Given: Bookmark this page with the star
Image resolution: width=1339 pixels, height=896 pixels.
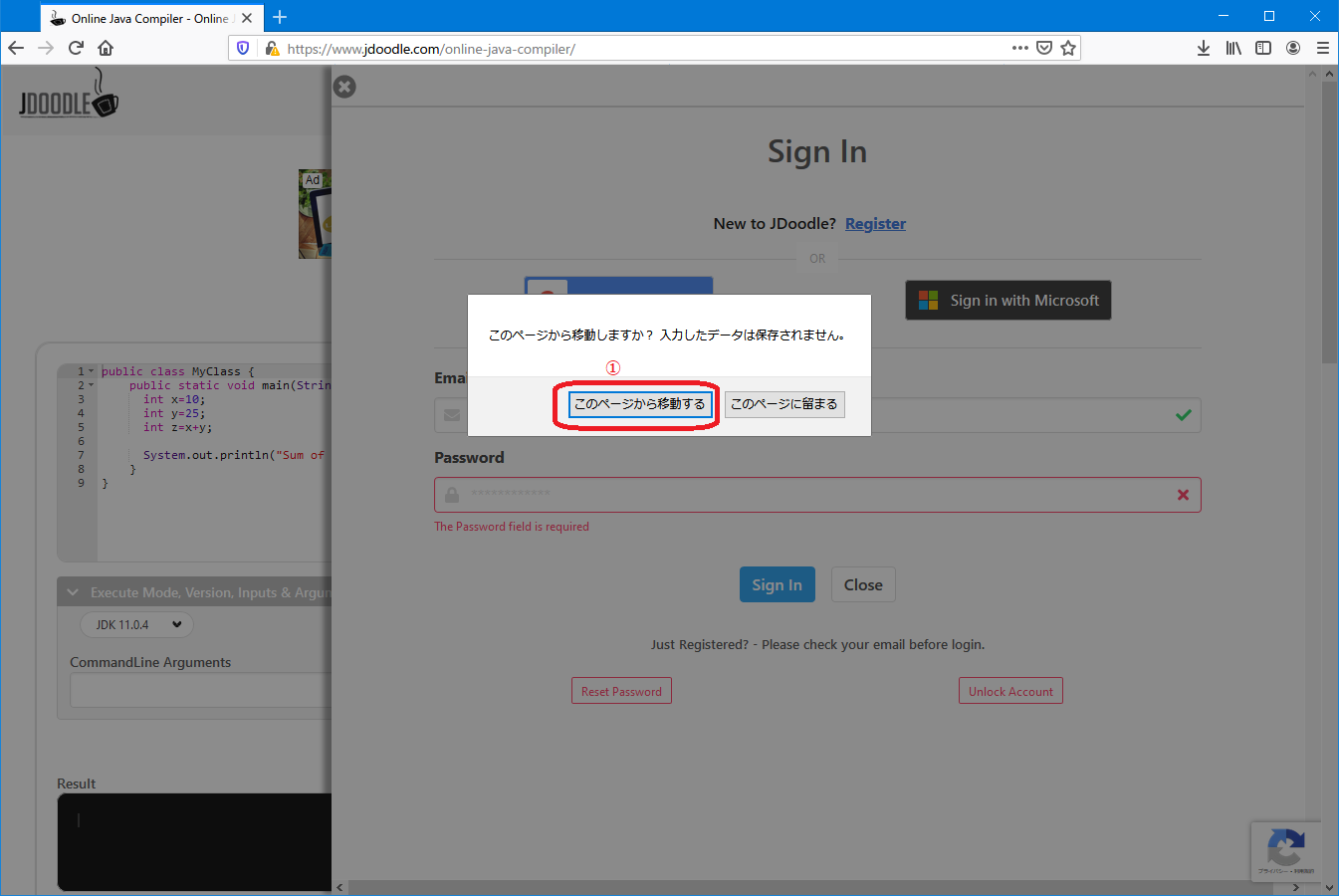Looking at the screenshot, I should tap(1068, 48).
